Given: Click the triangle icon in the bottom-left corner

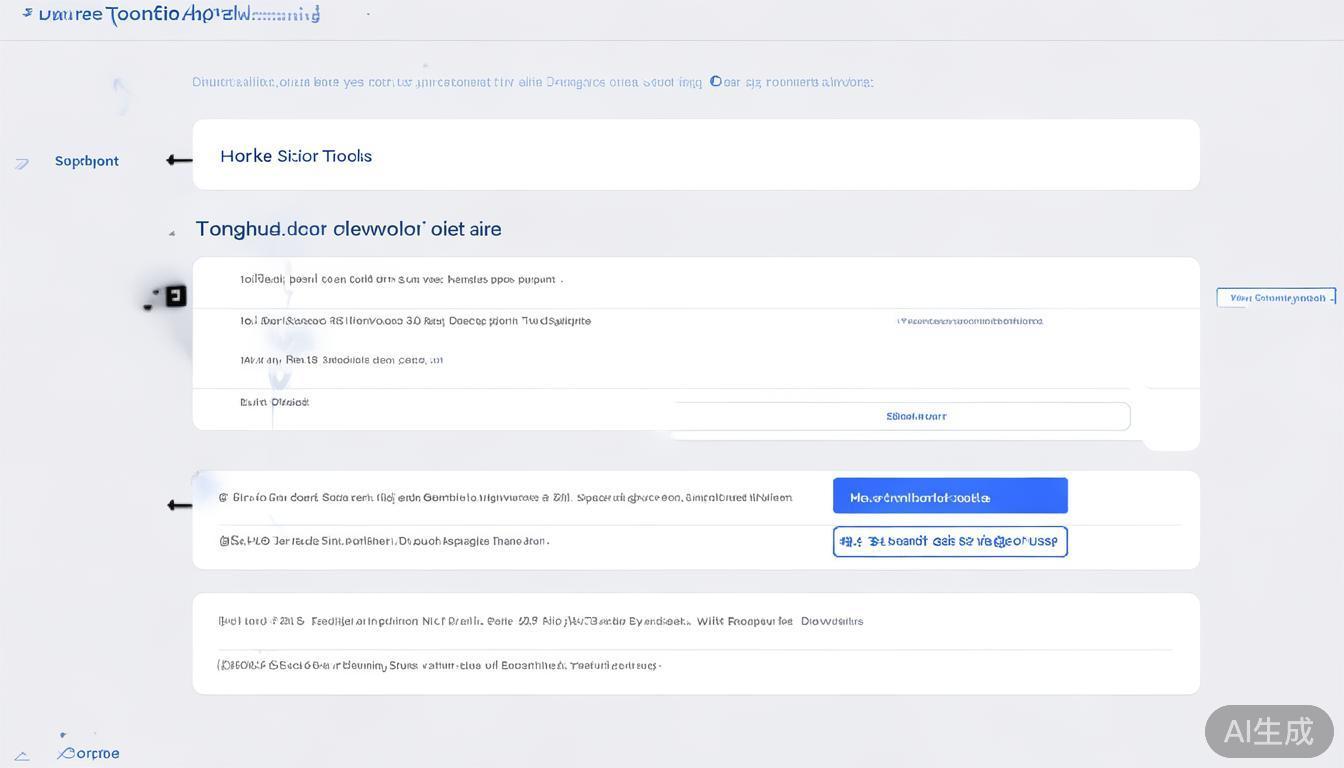Looking at the screenshot, I should click(x=22, y=756).
